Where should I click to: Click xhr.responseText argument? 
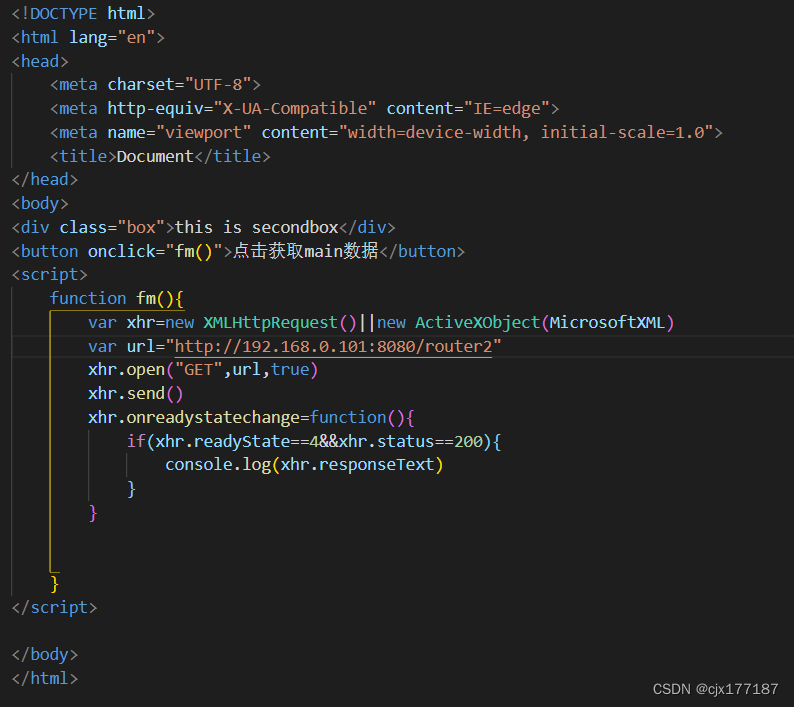coord(358,465)
